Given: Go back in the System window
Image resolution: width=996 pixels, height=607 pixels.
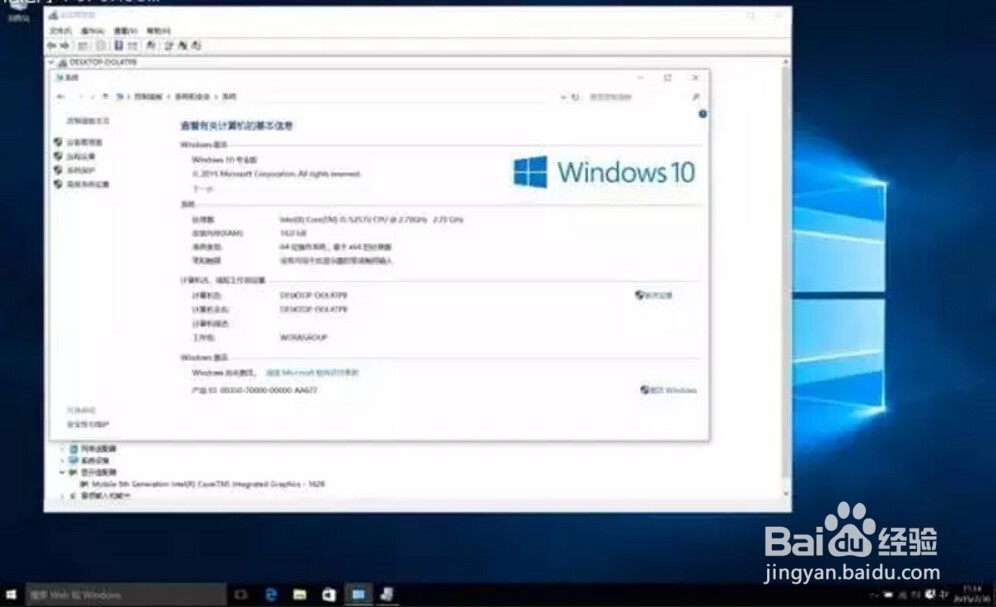Looking at the screenshot, I should point(61,97).
